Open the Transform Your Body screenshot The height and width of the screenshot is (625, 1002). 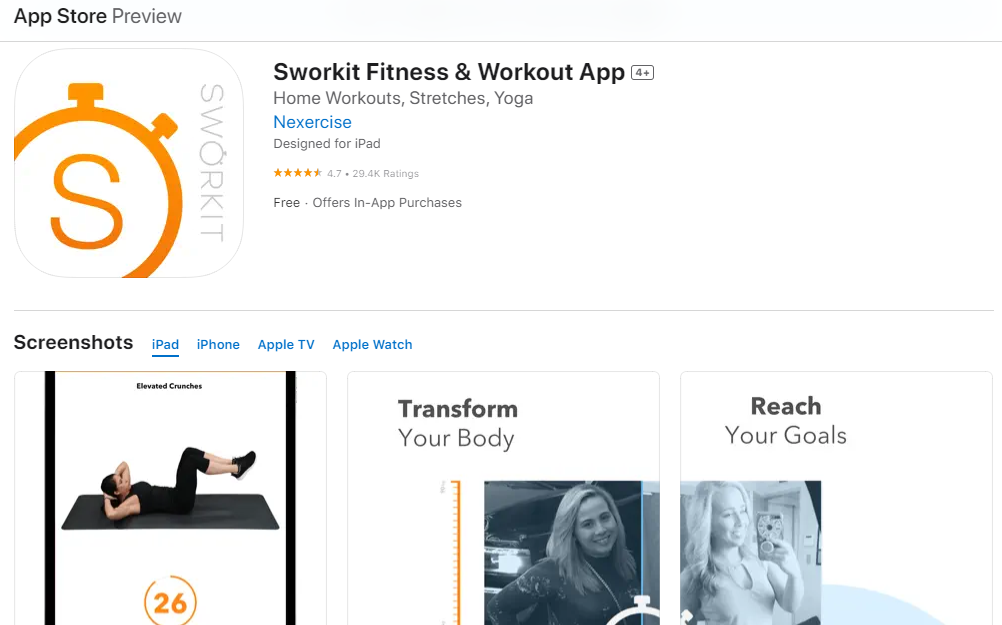coord(504,498)
